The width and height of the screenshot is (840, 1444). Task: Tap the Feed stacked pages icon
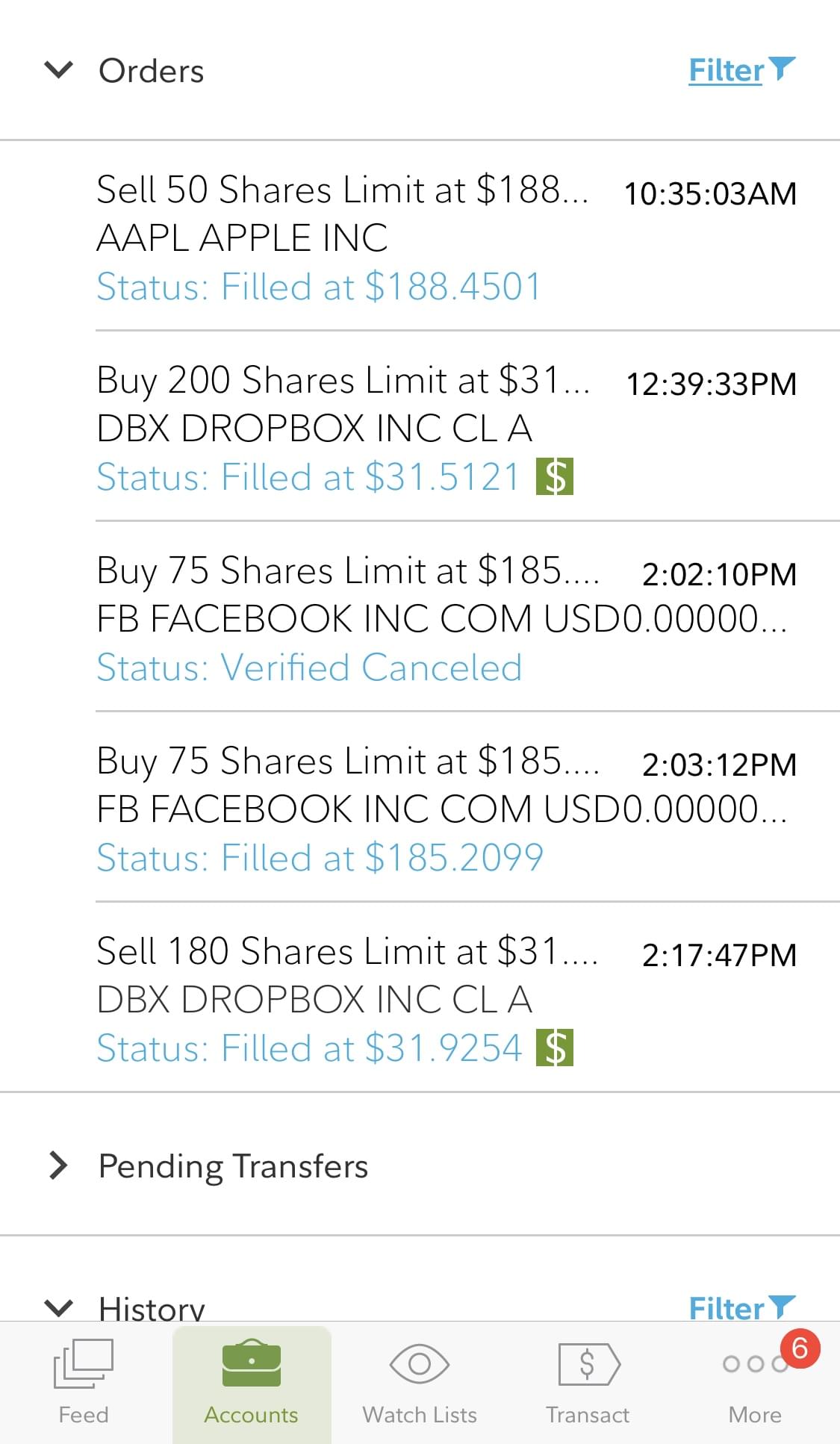click(x=84, y=1364)
